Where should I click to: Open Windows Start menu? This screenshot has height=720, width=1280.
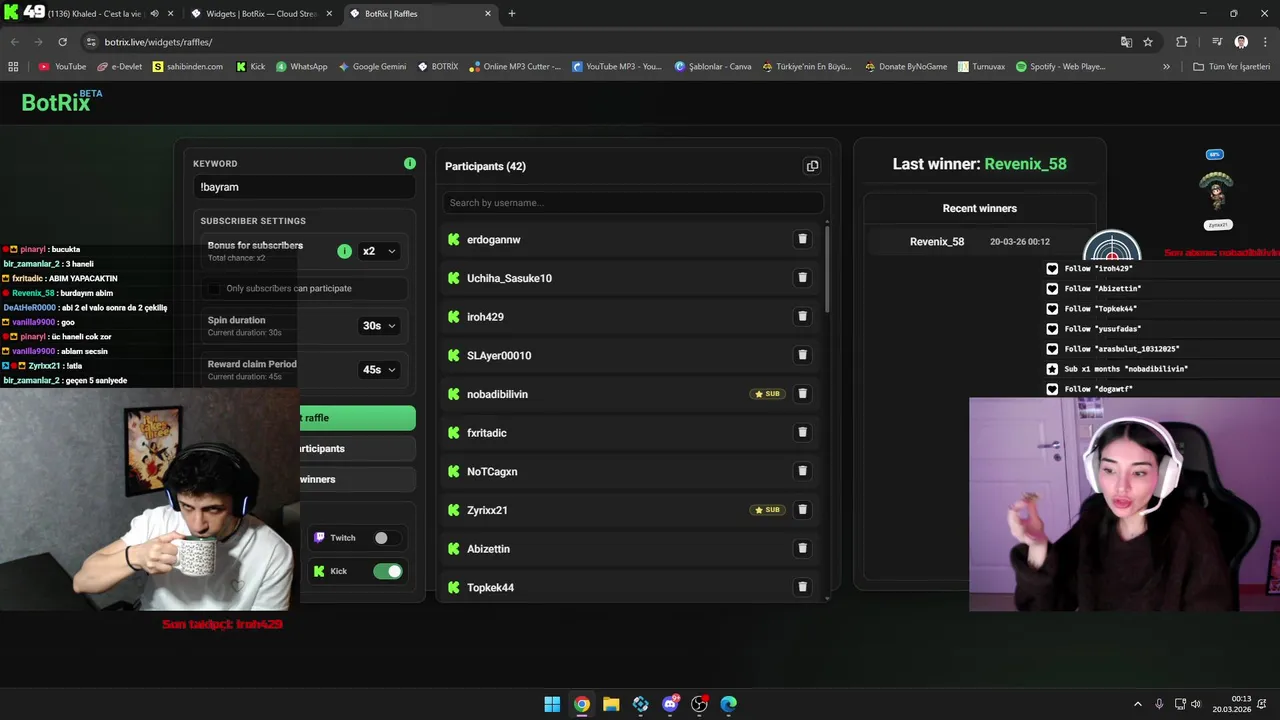coord(552,704)
